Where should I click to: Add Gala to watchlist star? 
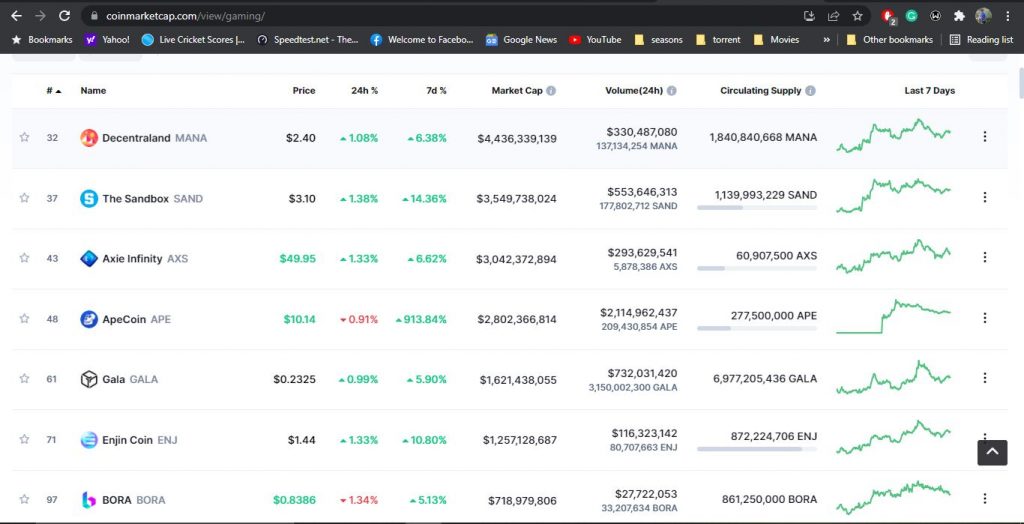click(x=24, y=378)
